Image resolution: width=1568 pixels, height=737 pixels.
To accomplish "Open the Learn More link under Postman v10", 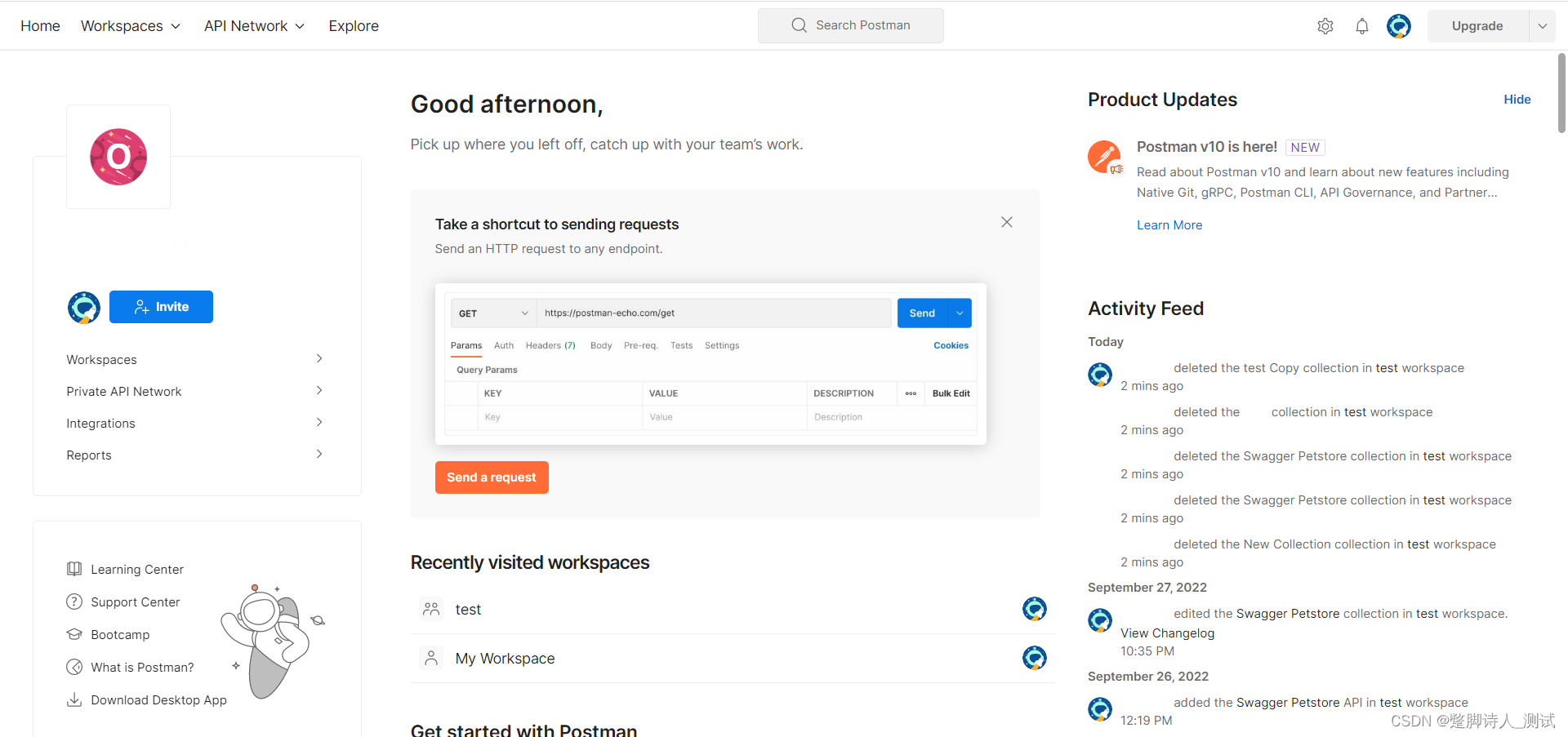I will coord(1169,224).
